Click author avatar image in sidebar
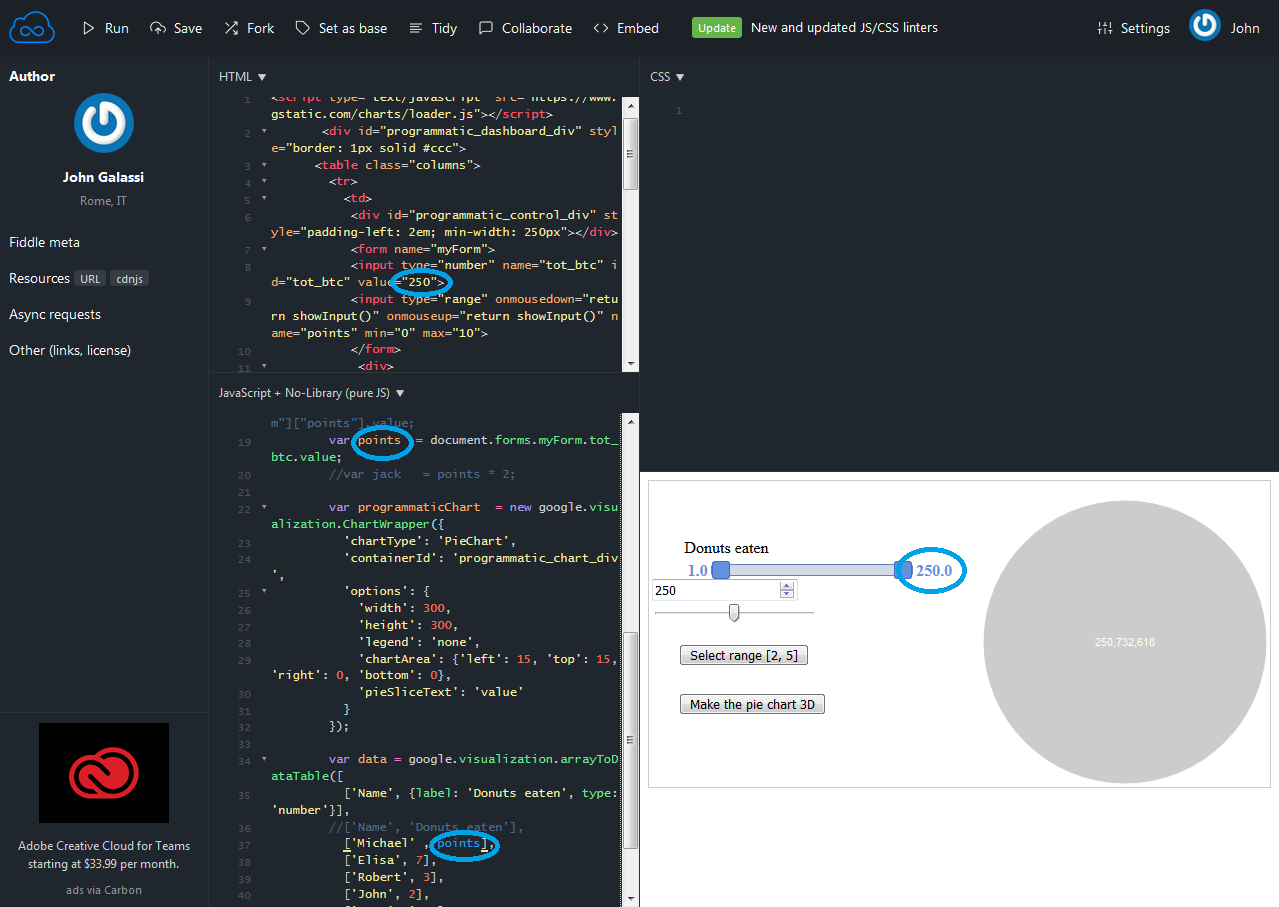Viewport: 1279px width, 907px height. 104,123
